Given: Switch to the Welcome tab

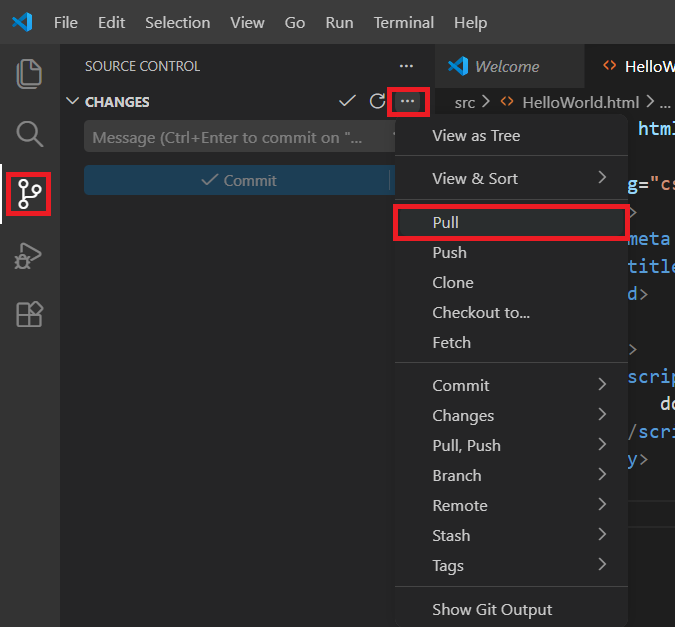Looking at the screenshot, I should coord(506,66).
